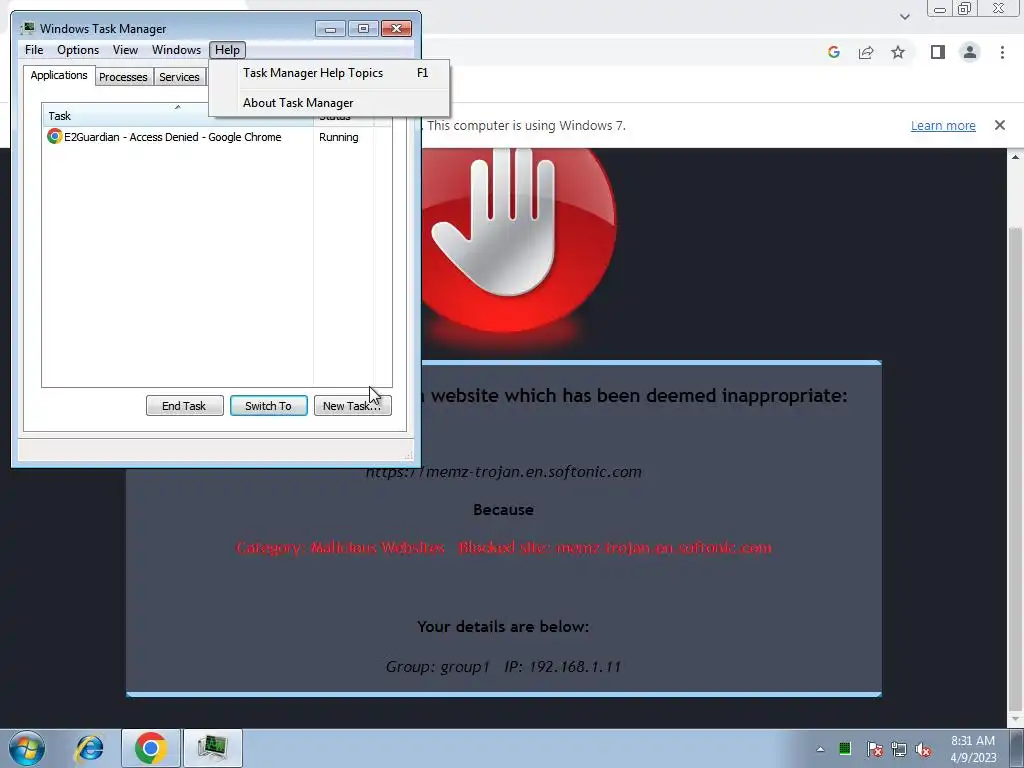
Task: Click the Running status of the Chrome task
Action: (338, 137)
